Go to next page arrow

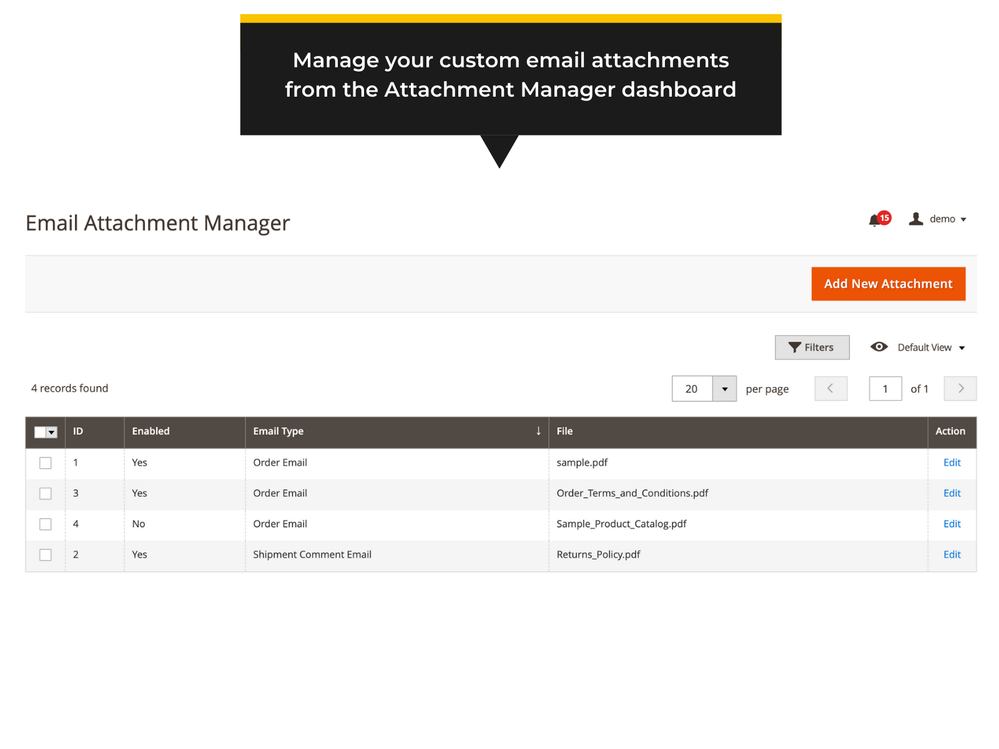960,389
